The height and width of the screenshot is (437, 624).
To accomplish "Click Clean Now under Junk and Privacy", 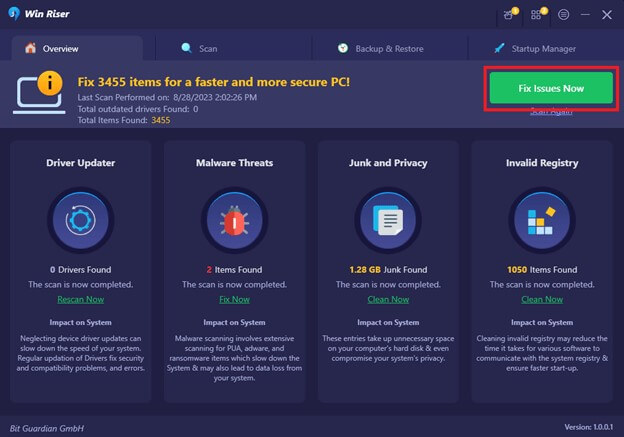I will pyautogui.click(x=388, y=299).
